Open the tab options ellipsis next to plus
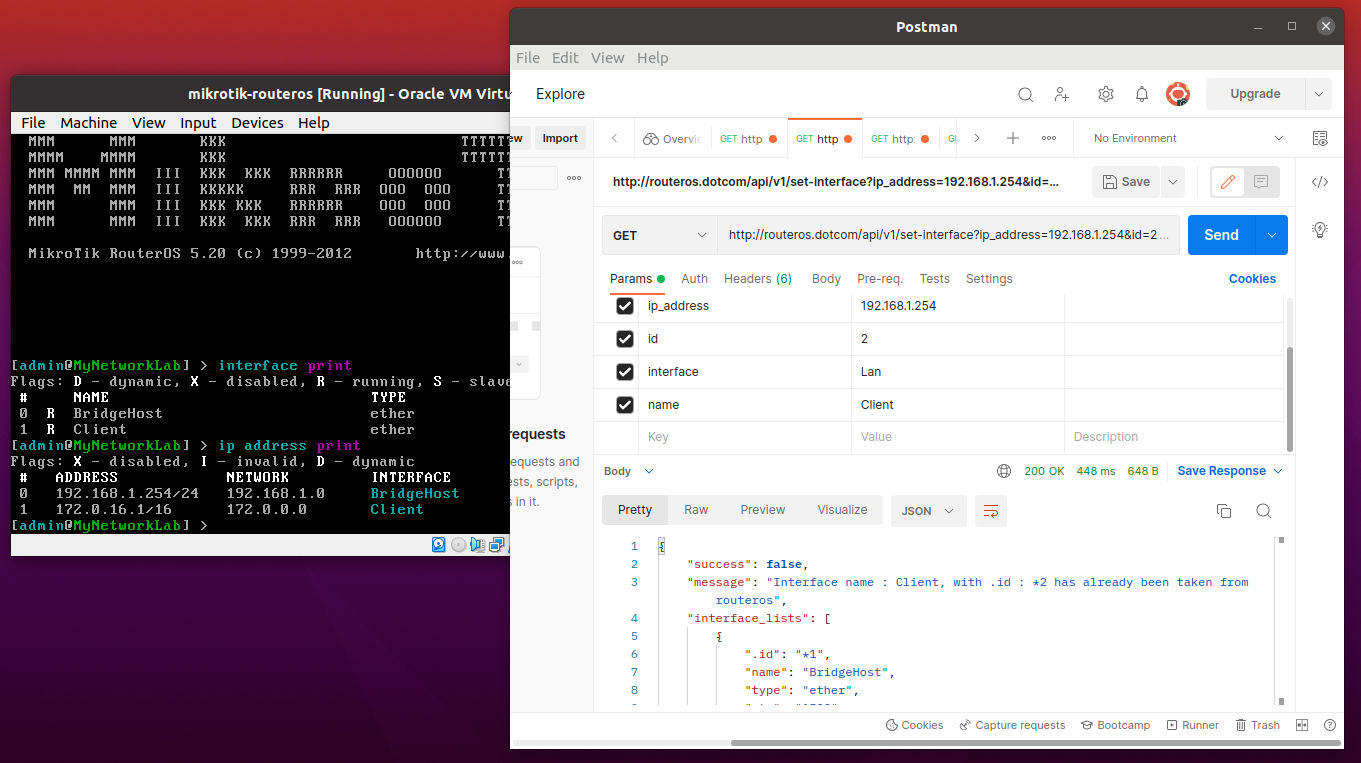 1049,138
